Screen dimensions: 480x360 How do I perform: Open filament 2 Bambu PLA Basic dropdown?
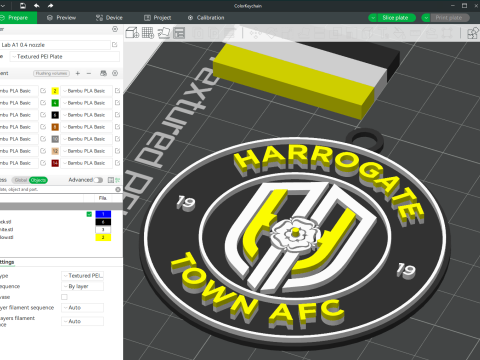point(86,91)
